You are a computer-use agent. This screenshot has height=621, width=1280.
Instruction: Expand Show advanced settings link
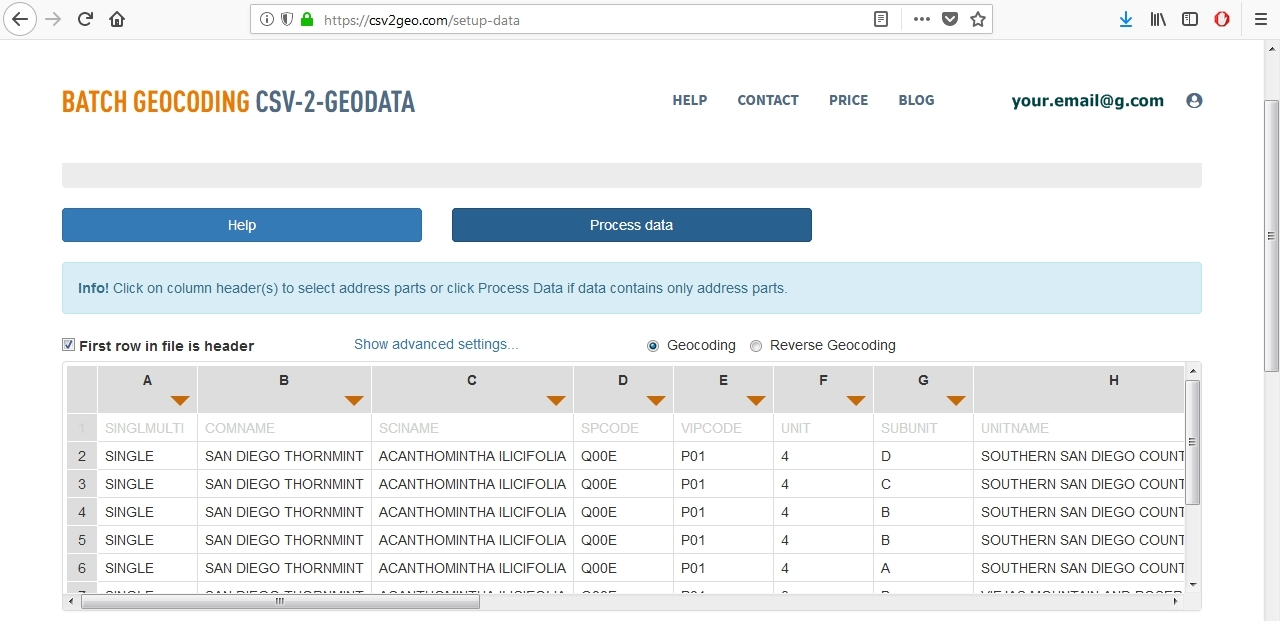point(436,344)
